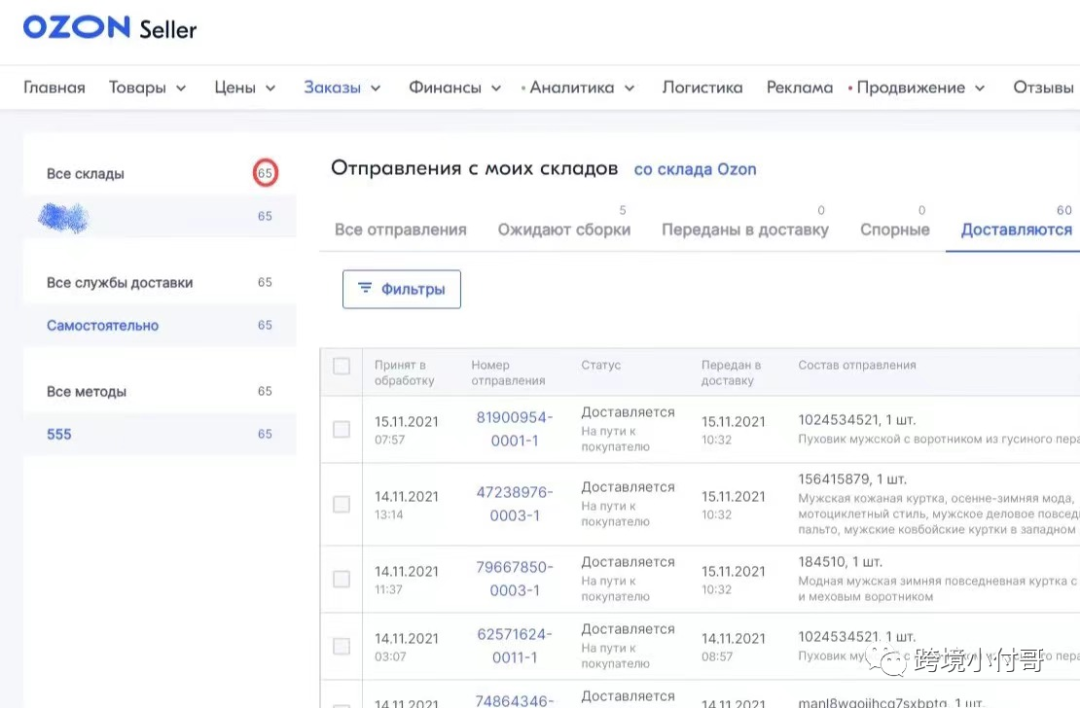
Task: Open shipment number 62571624-0011-1 link
Action: coord(514,646)
